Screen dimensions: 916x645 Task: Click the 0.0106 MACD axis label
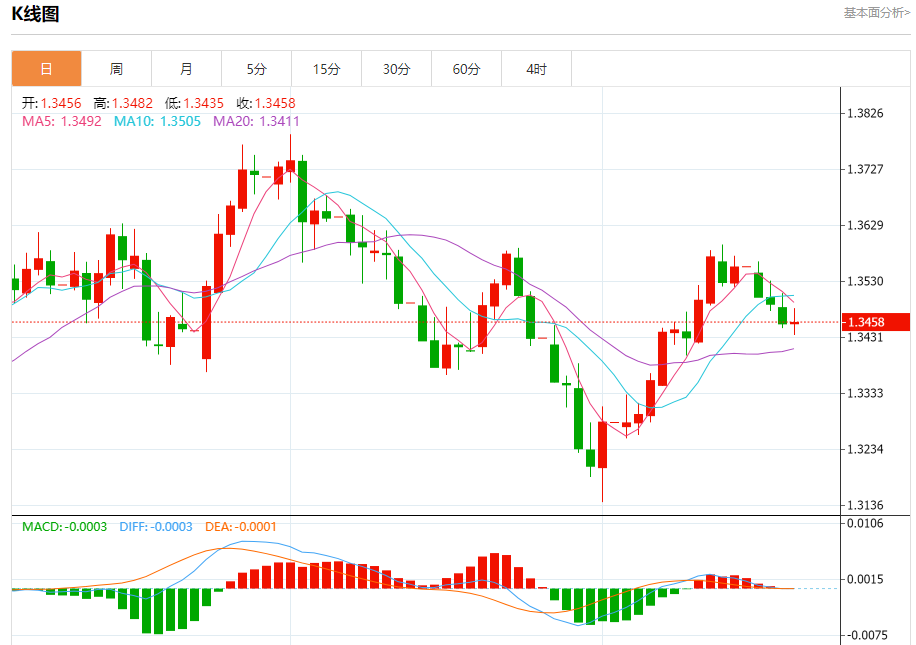pyautogui.click(x=865, y=523)
